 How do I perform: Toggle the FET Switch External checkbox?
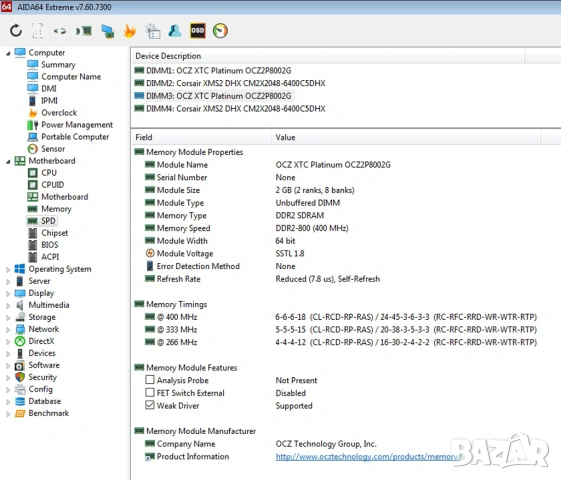150,392
